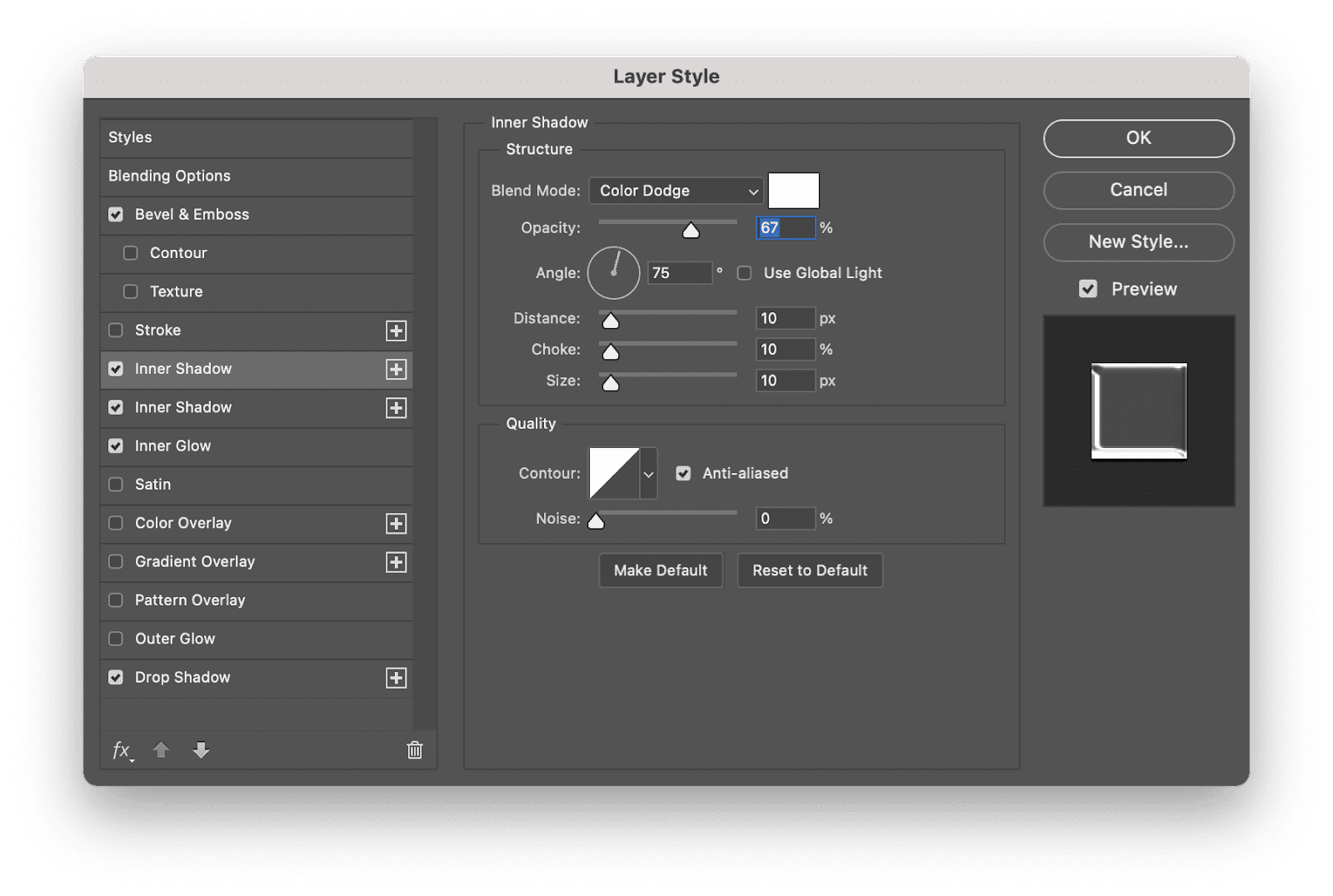1333x896 pixels.
Task: Uncheck the Preview checkbox
Action: (1088, 289)
